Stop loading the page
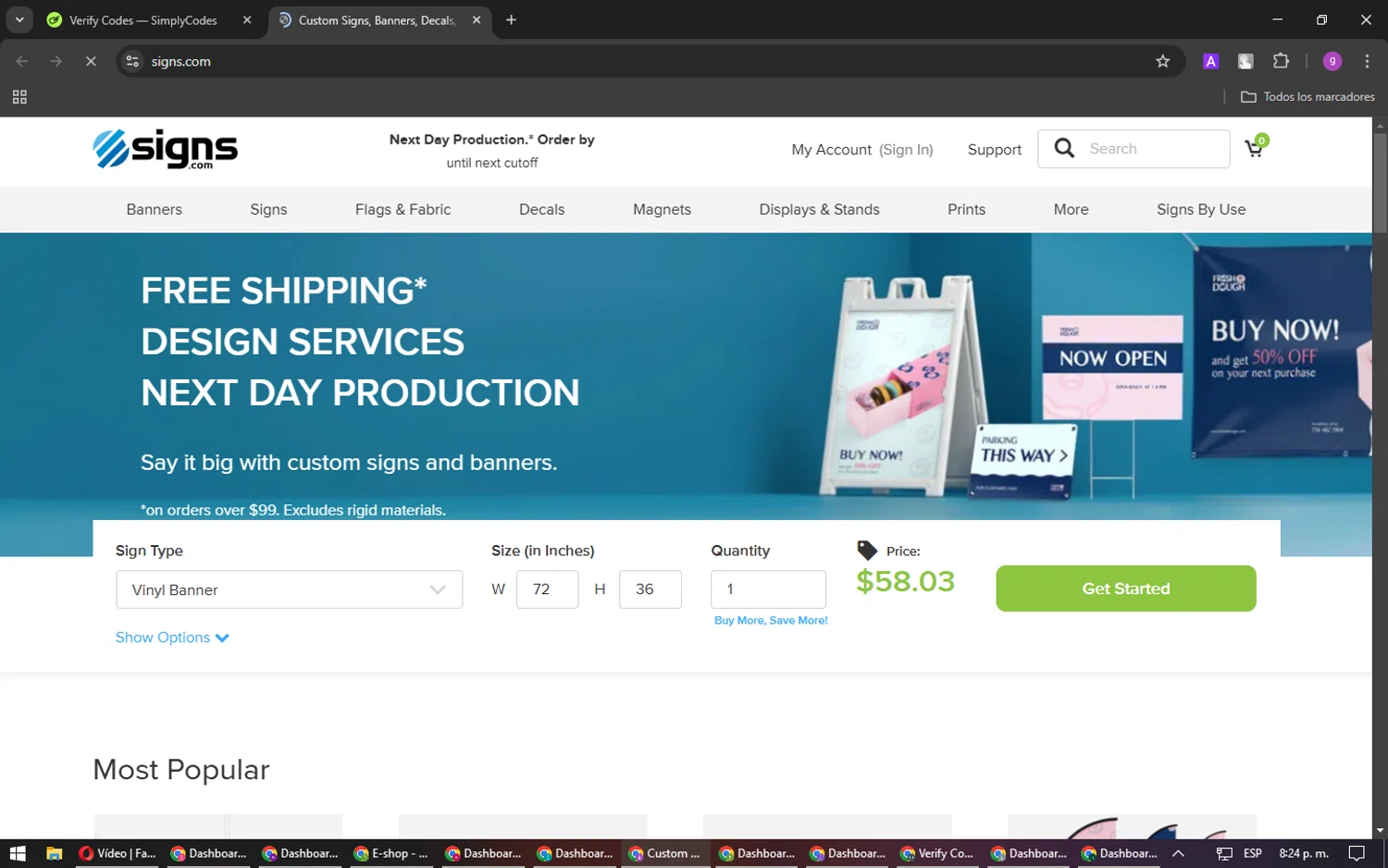 pos(91,61)
